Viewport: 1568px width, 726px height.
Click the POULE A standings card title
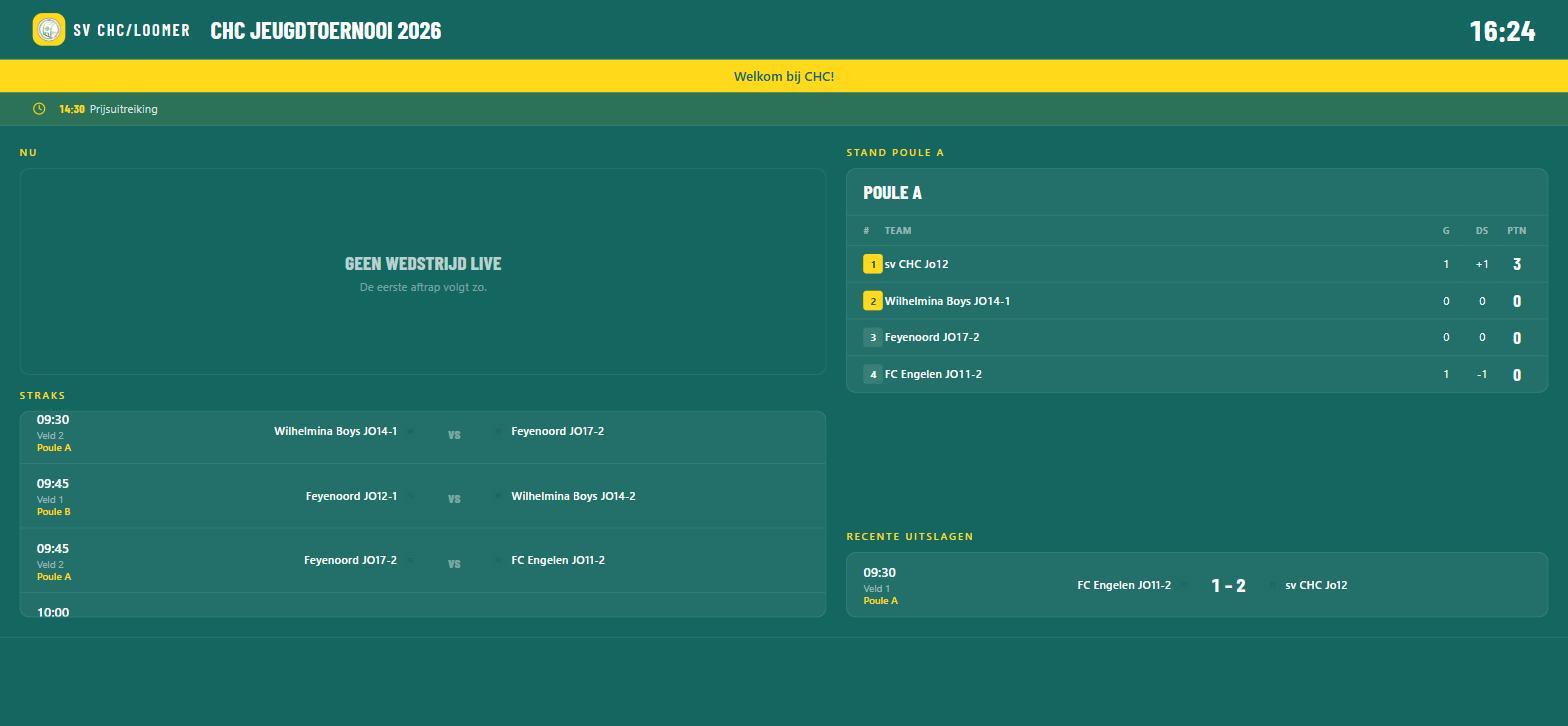[x=892, y=192]
